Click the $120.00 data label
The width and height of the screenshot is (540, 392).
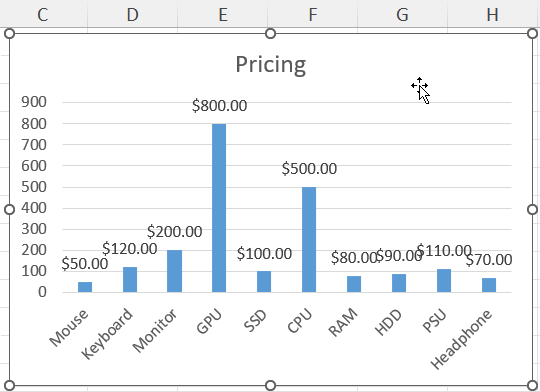(x=130, y=248)
